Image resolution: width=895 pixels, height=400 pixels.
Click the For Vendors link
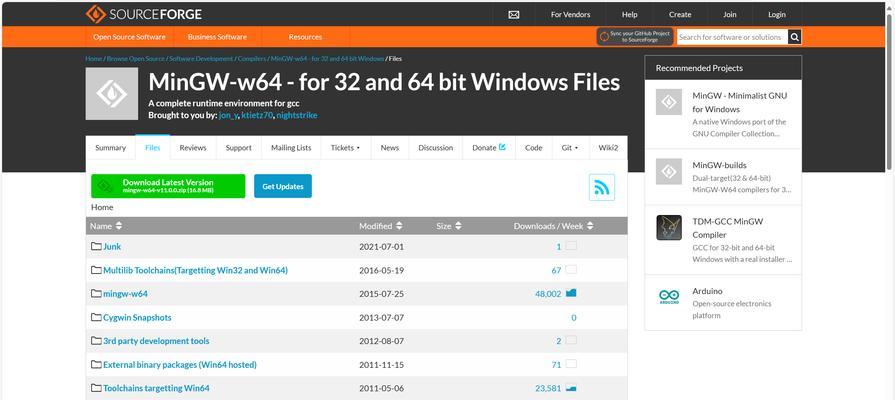pos(571,15)
